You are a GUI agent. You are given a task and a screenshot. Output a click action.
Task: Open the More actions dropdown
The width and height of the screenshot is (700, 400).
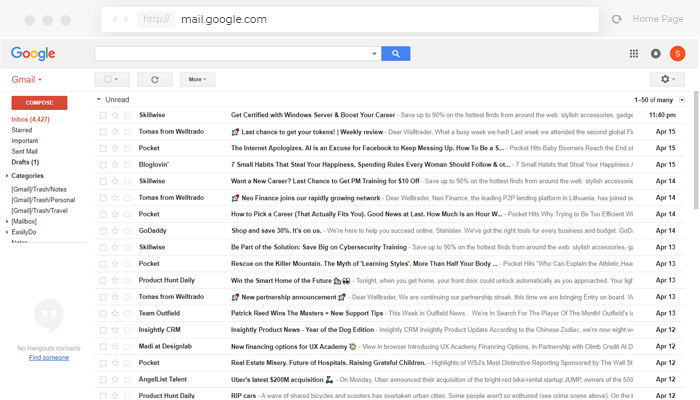pos(197,79)
